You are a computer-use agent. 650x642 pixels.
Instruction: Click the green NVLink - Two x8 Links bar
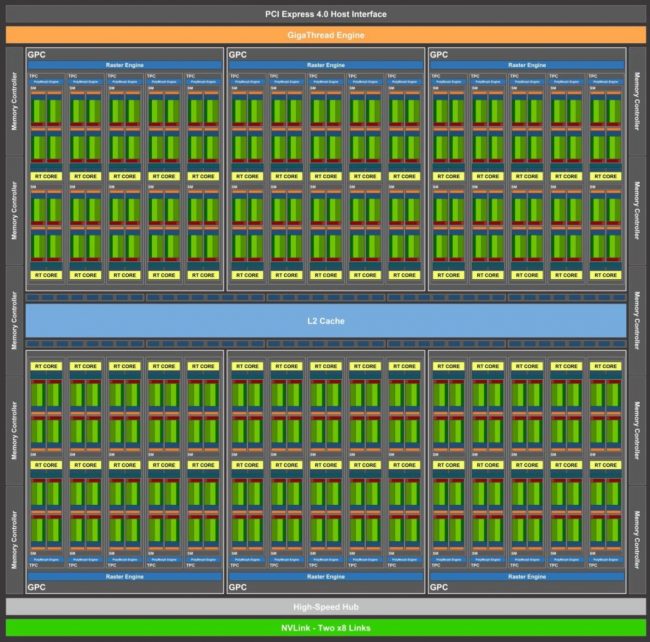325,627
